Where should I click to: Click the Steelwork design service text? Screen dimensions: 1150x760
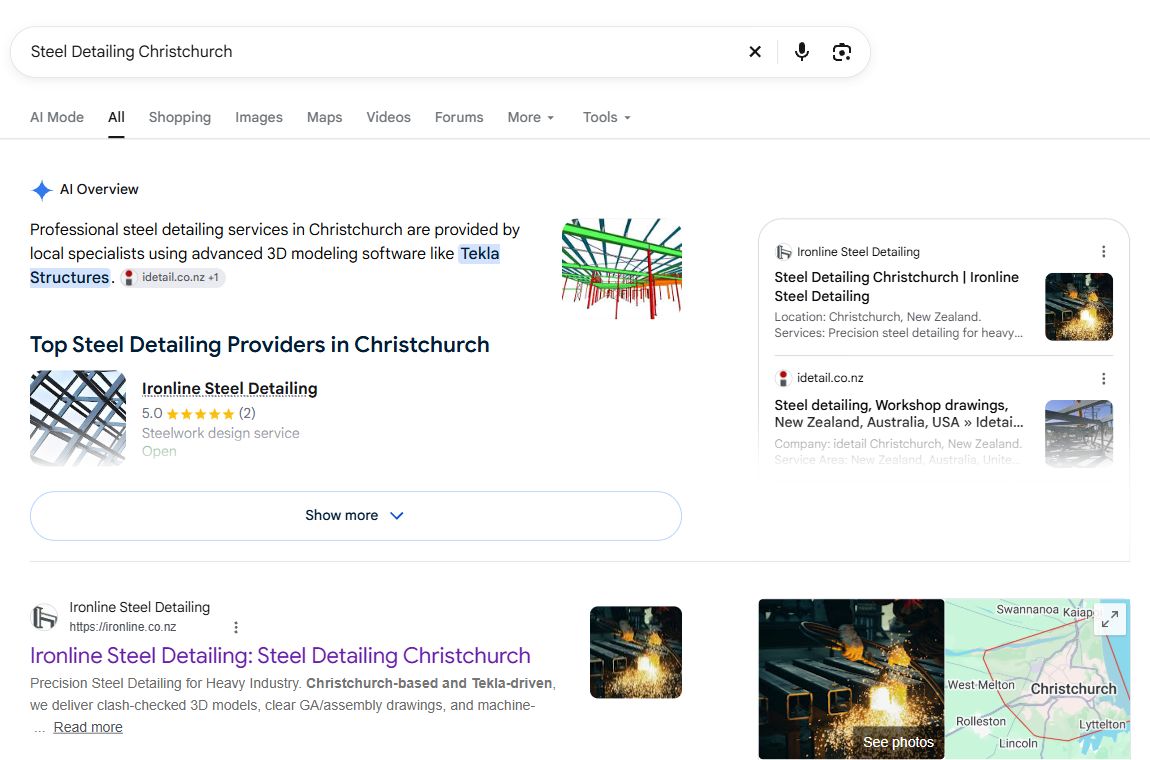click(x=221, y=434)
